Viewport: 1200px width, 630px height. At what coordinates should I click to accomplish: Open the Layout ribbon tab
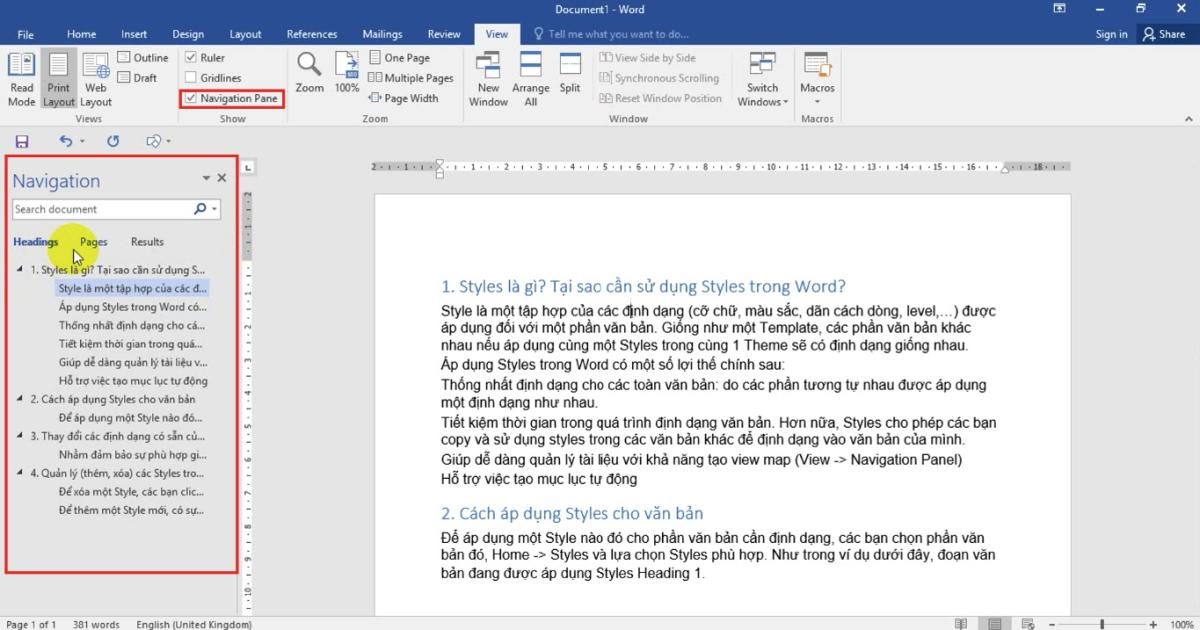point(245,34)
